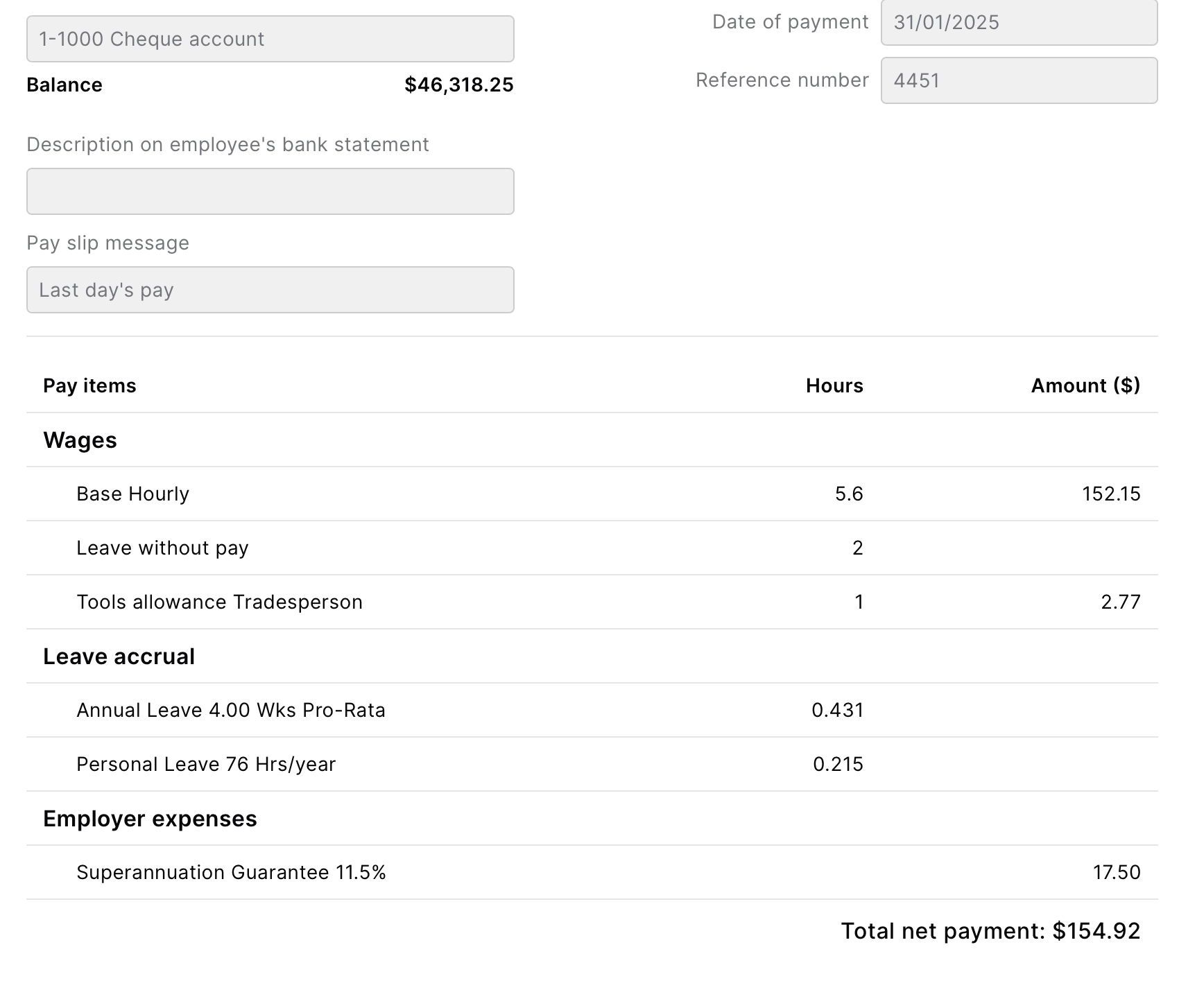Select Superannuation Guarantee 11.5% expense row
Viewport: 1179px width, 1008px height.
coord(231,872)
